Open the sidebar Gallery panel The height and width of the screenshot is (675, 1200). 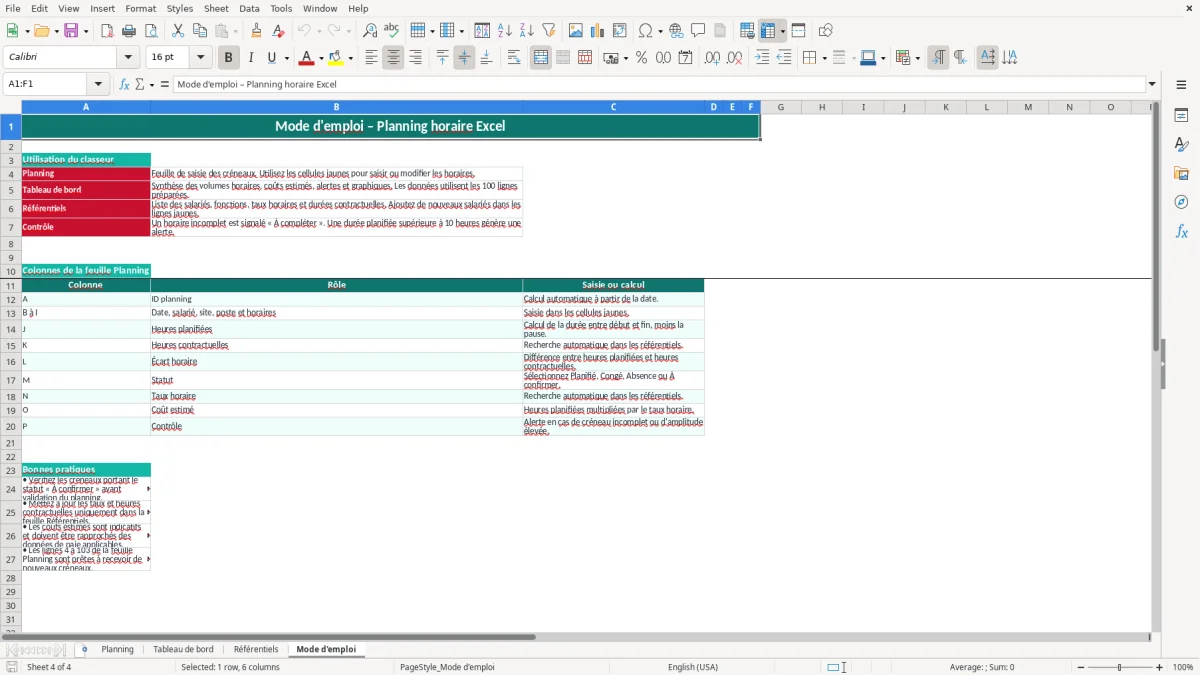(1181, 173)
